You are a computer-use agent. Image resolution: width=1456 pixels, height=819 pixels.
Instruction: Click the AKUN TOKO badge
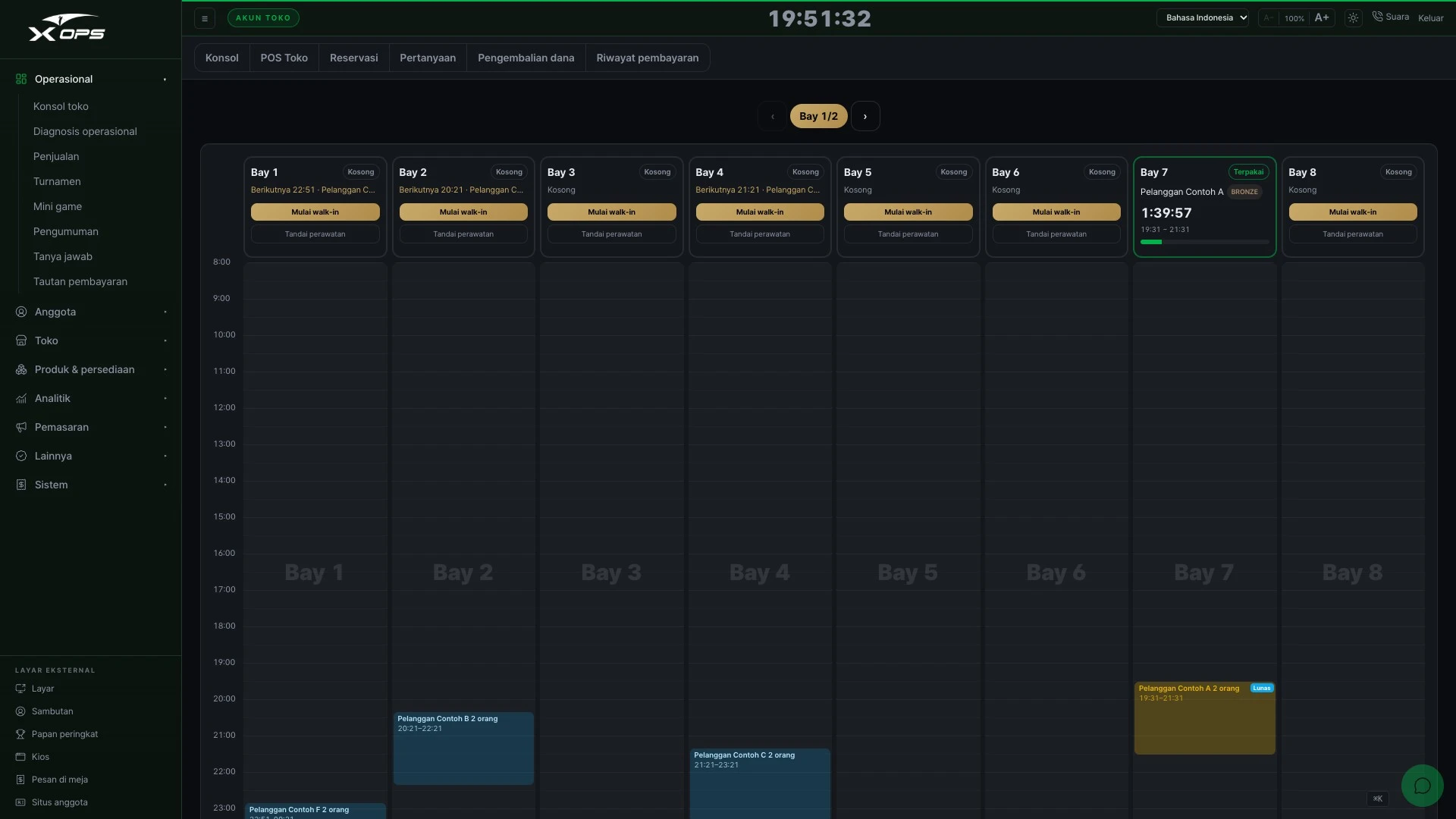tap(263, 18)
